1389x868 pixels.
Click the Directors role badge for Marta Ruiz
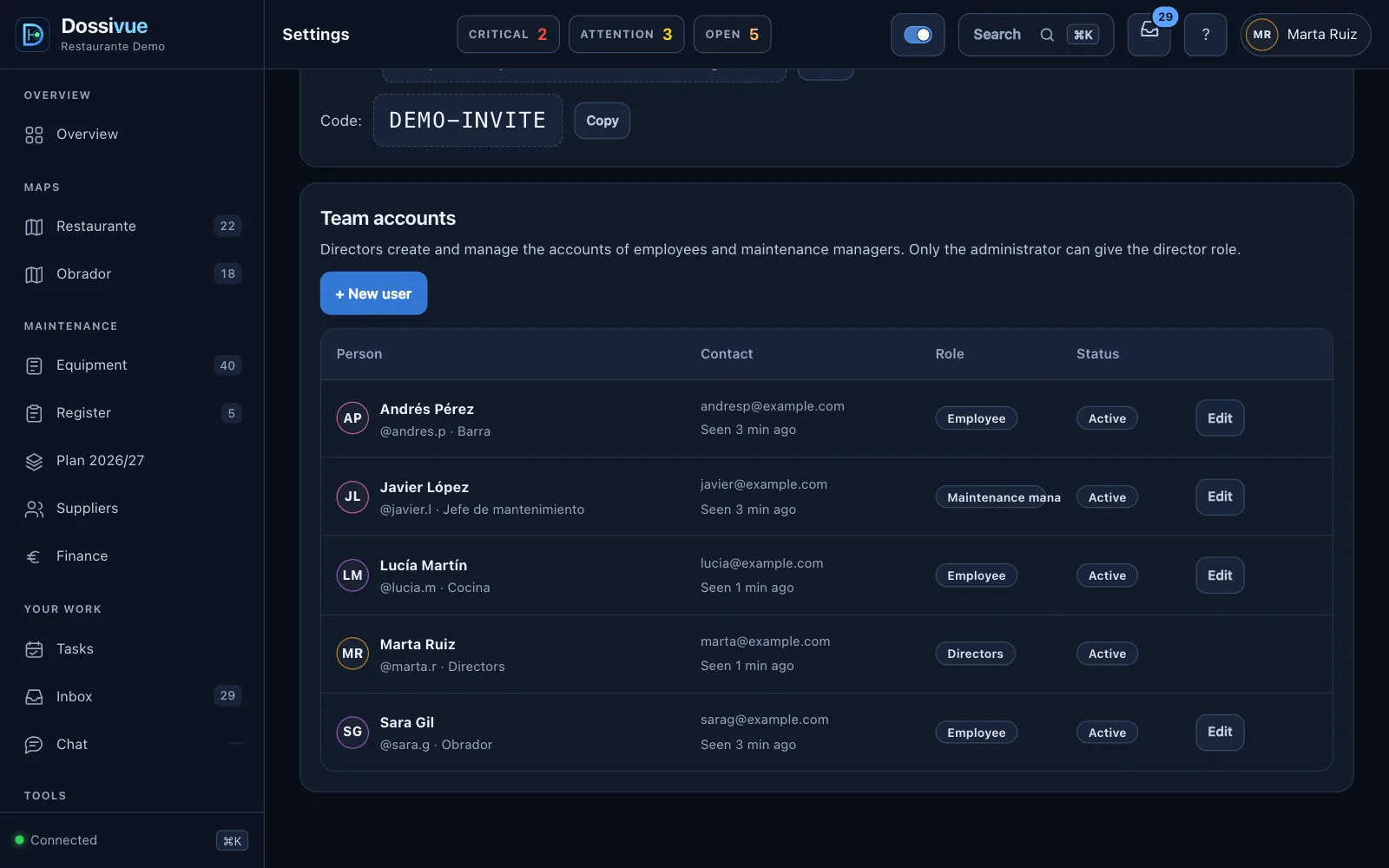tap(975, 654)
